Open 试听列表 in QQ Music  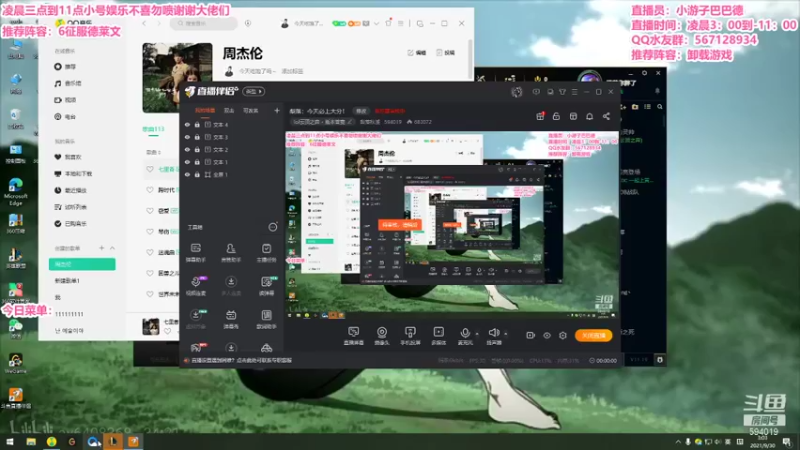click(70, 207)
